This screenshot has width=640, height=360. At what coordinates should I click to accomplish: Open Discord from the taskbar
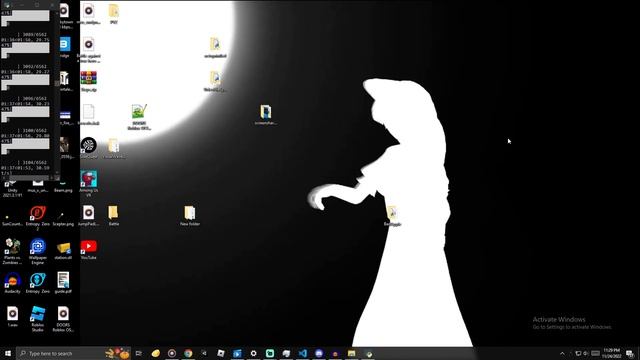319,353
